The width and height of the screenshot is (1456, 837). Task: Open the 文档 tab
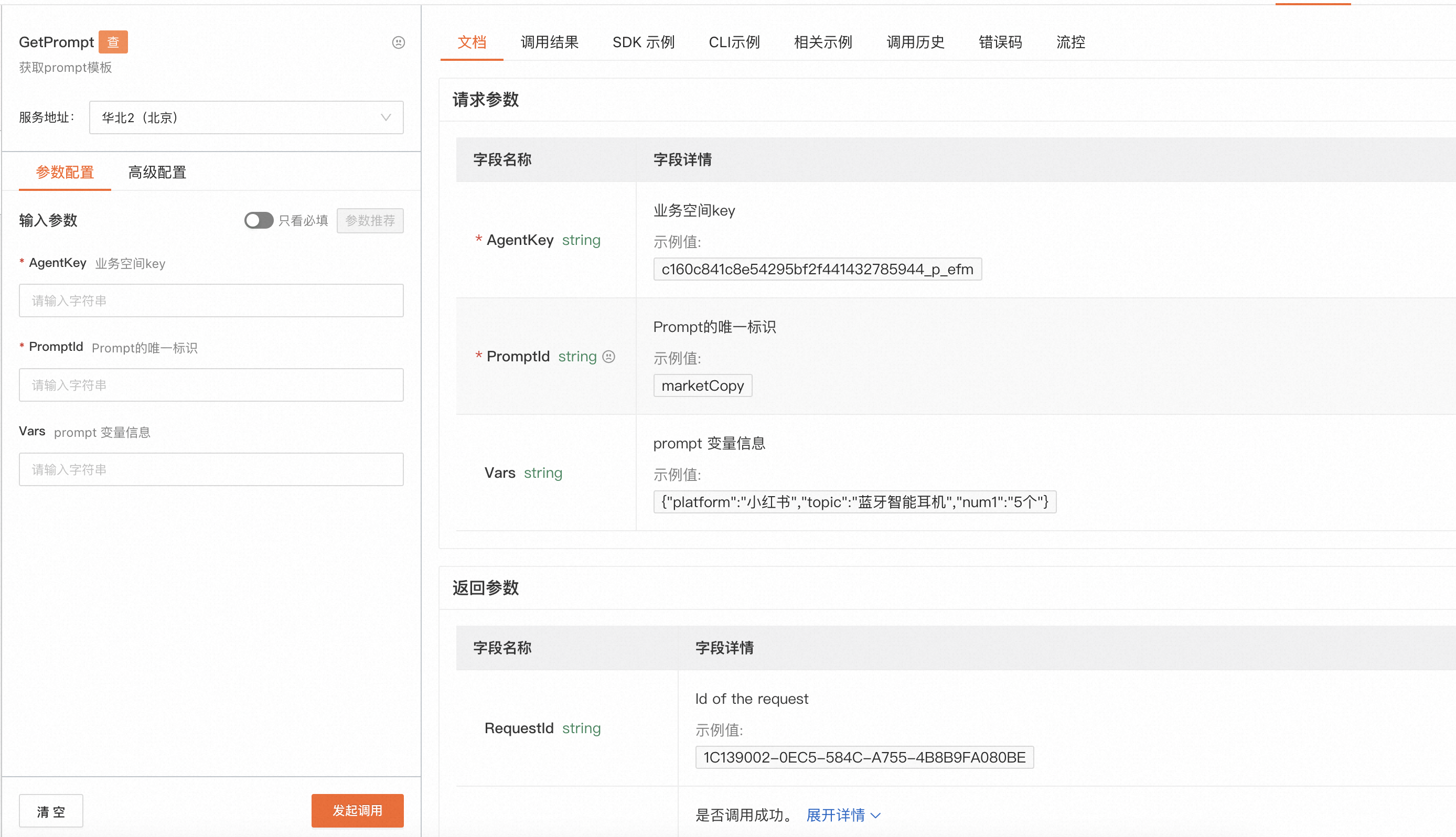pyautogui.click(x=472, y=42)
